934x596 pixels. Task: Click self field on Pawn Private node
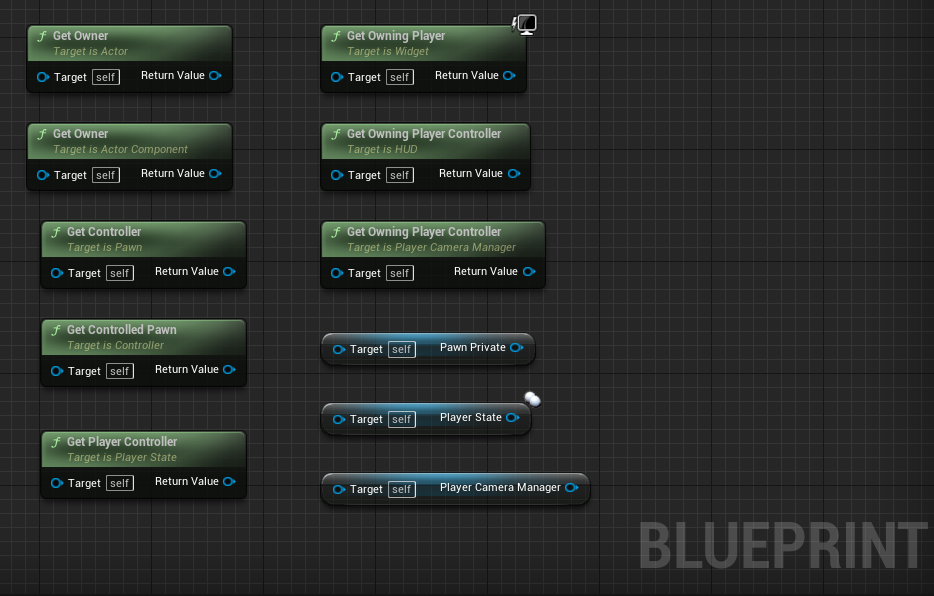(401, 350)
